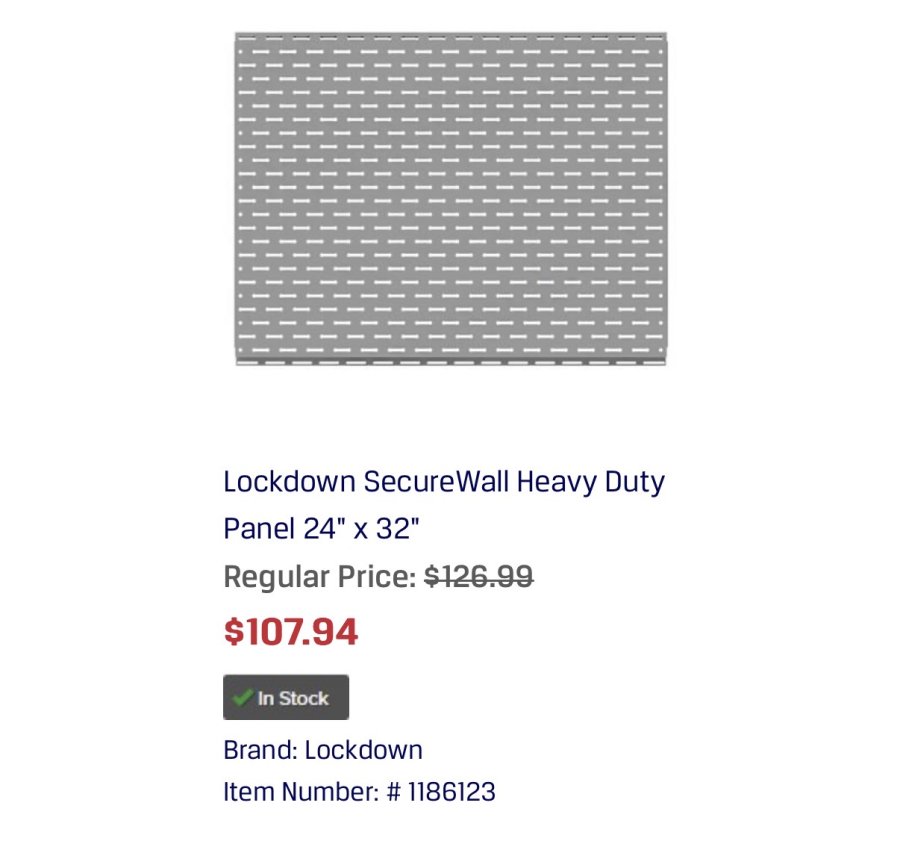
Task: Open the SecureWall panel product image
Action: click(450, 198)
